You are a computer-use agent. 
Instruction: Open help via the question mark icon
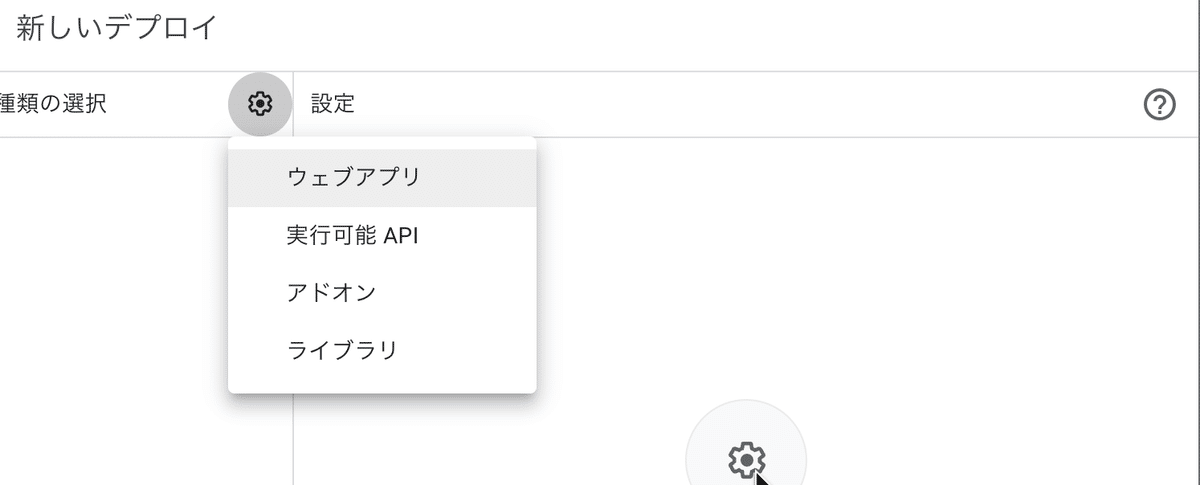(x=1158, y=104)
